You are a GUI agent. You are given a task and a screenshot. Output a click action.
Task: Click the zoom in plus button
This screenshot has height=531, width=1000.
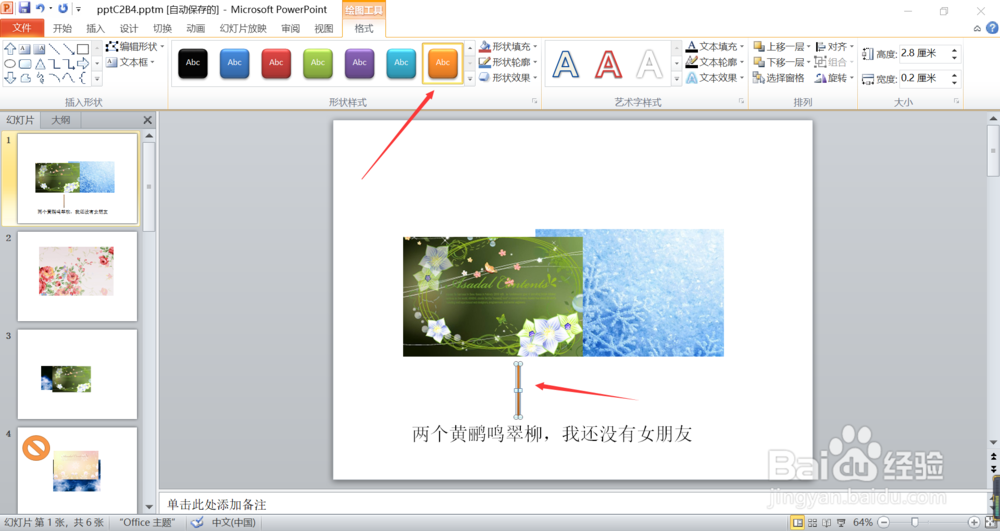974,523
